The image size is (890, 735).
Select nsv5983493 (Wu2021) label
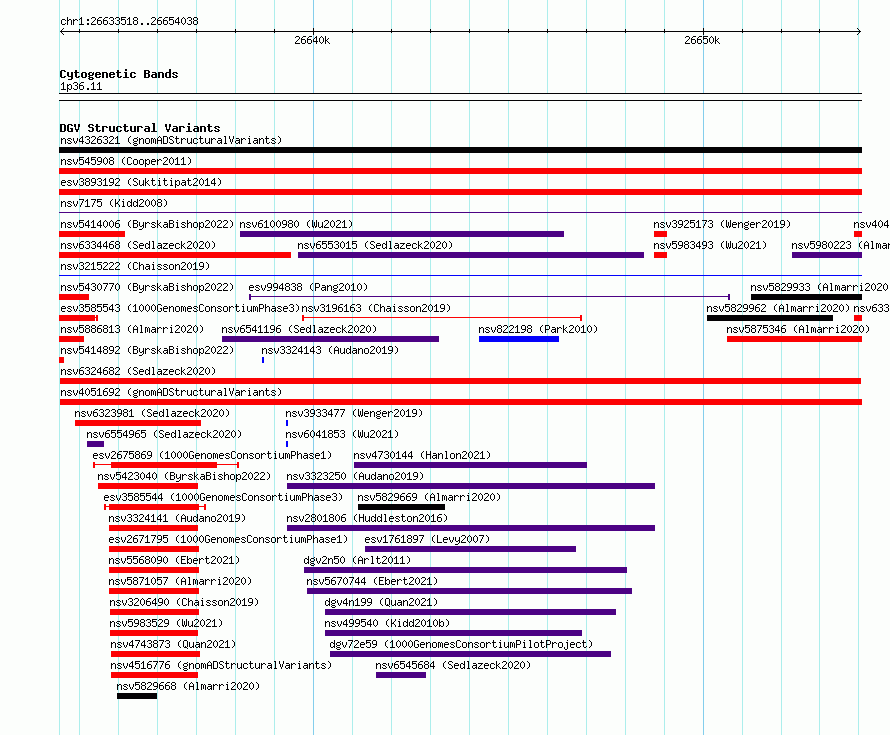710,245
